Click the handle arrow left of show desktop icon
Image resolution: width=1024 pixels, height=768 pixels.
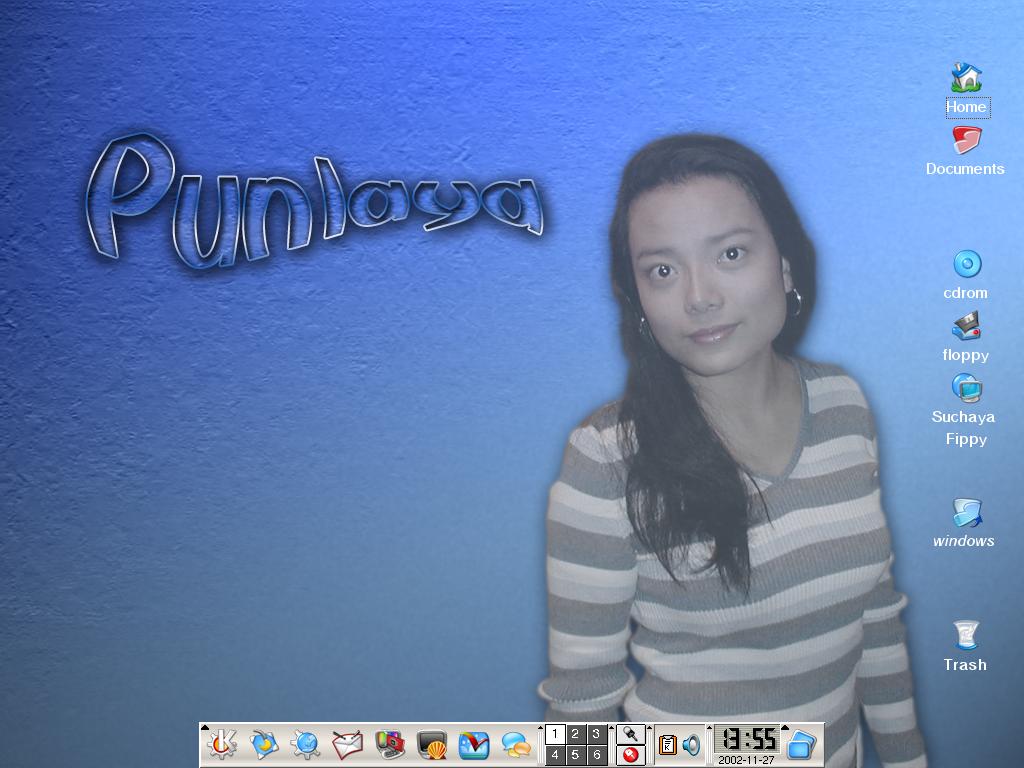click(x=785, y=728)
